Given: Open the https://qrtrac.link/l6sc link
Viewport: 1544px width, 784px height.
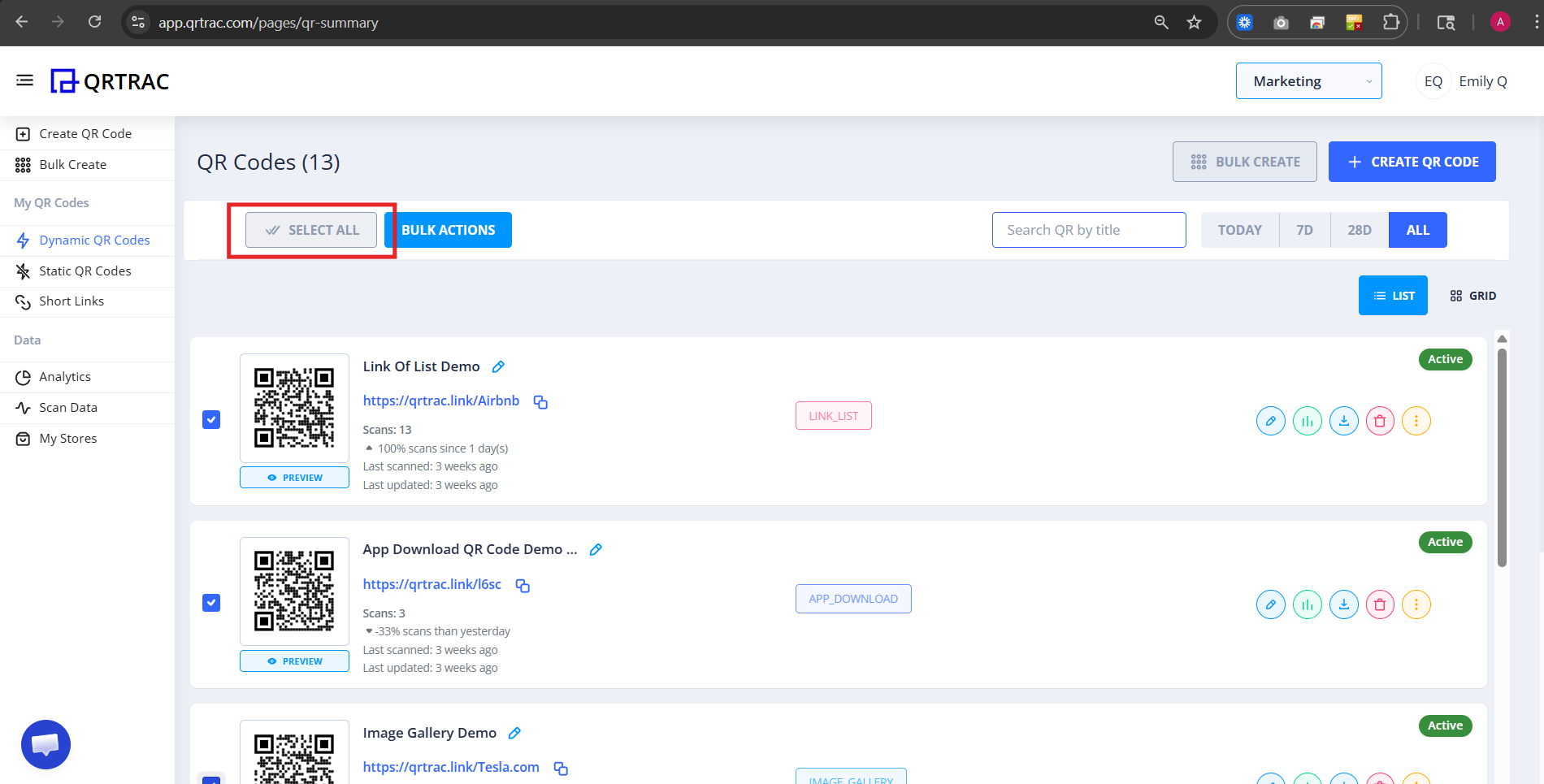Looking at the screenshot, I should (x=432, y=584).
